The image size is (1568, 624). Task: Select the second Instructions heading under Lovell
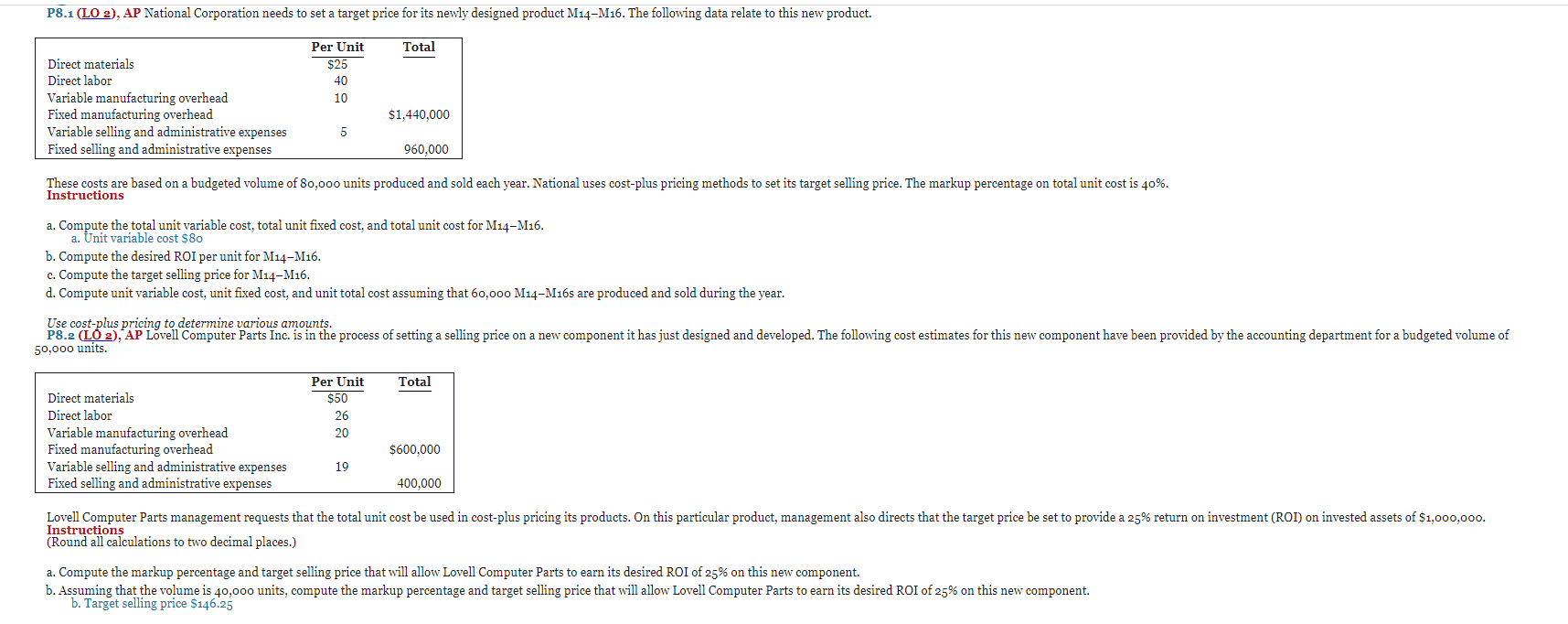click(85, 530)
